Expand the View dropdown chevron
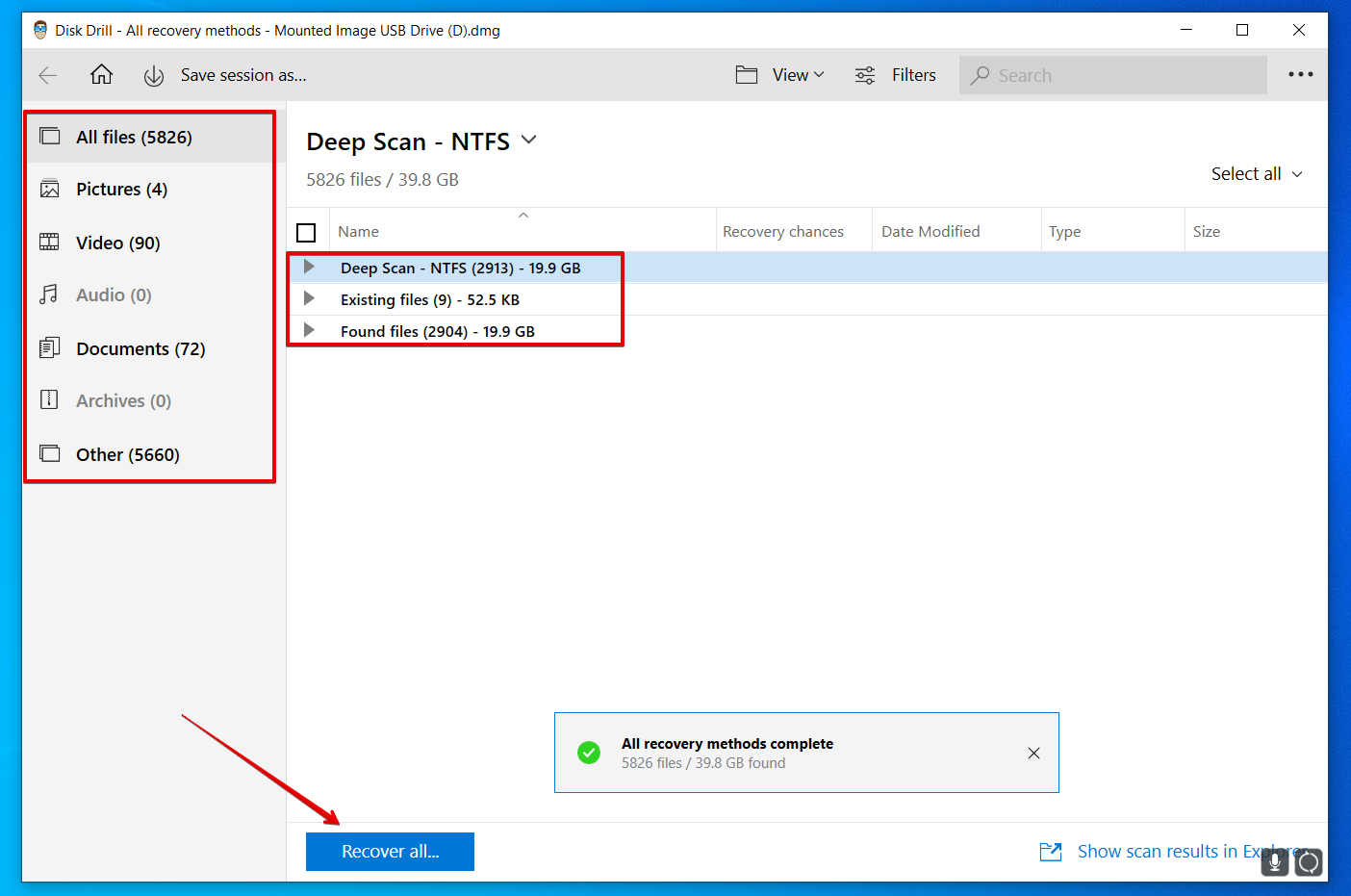Screen dimensions: 1351x896 (819, 74)
